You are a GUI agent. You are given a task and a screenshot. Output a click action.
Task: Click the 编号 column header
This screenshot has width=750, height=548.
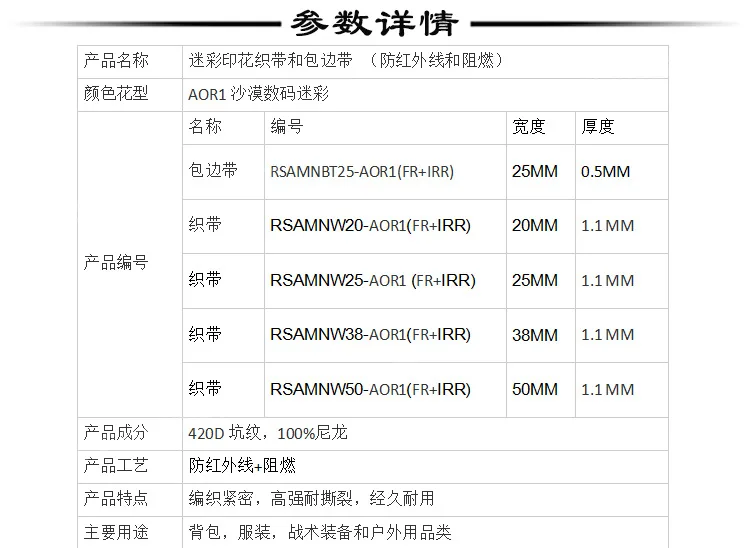coord(287,127)
